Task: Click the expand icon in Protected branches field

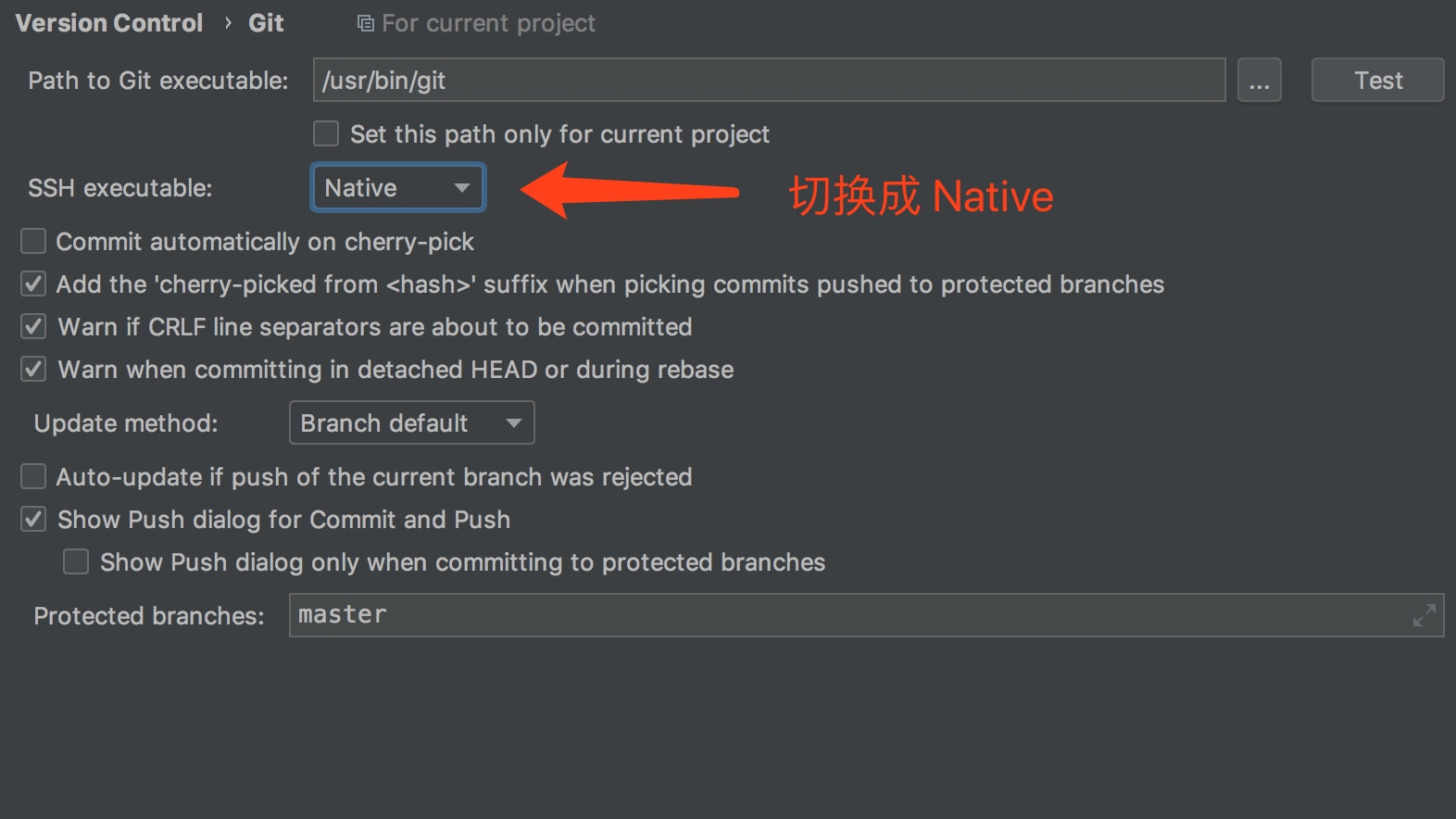Action: 1424,615
